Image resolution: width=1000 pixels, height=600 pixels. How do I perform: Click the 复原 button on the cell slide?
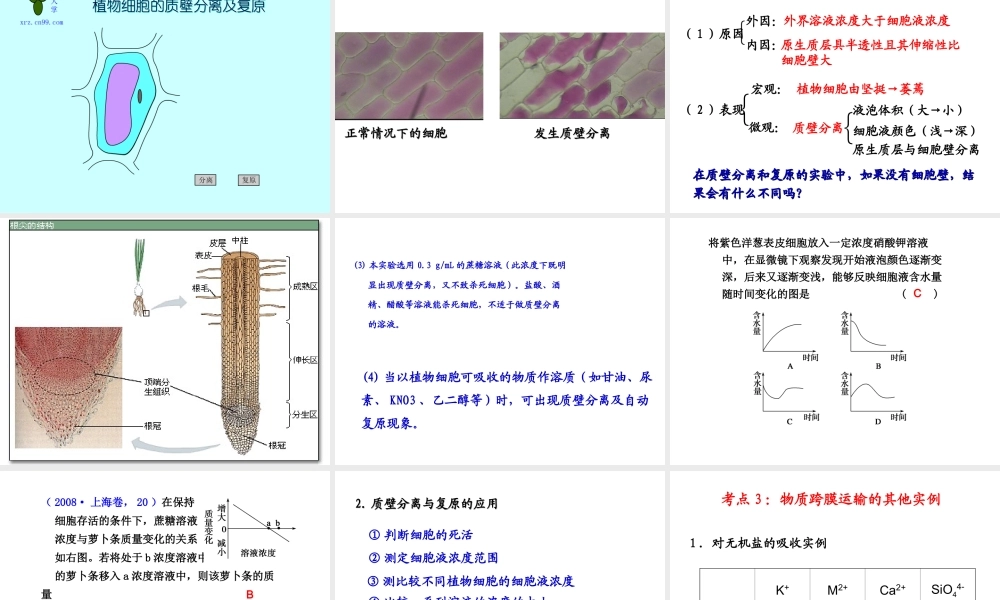(x=249, y=180)
